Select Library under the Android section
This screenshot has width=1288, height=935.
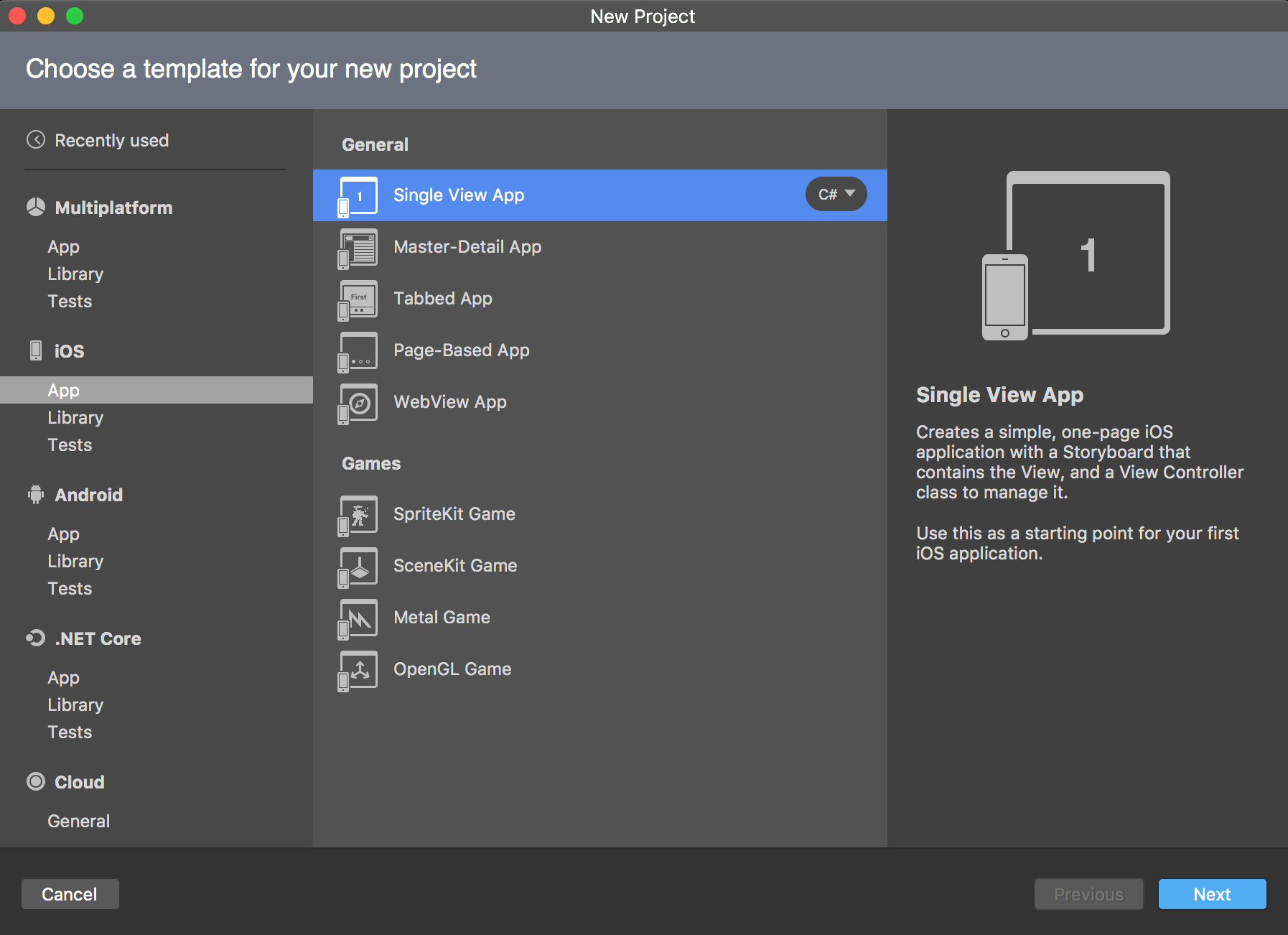75,561
